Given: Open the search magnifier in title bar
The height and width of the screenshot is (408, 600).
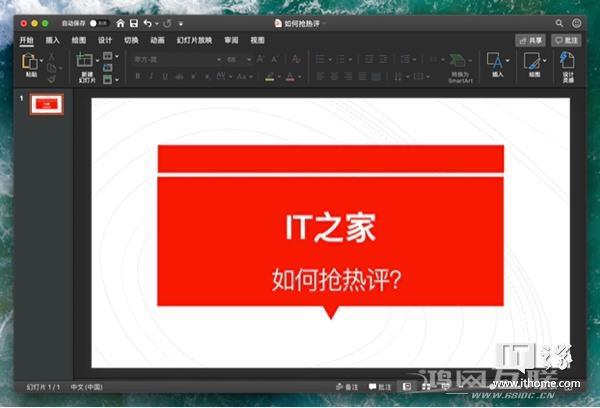Looking at the screenshot, I should [559, 23].
